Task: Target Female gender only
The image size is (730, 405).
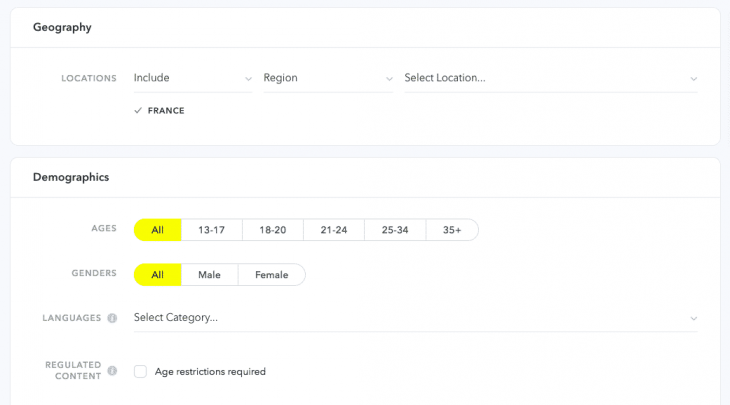Action: (x=271, y=275)
